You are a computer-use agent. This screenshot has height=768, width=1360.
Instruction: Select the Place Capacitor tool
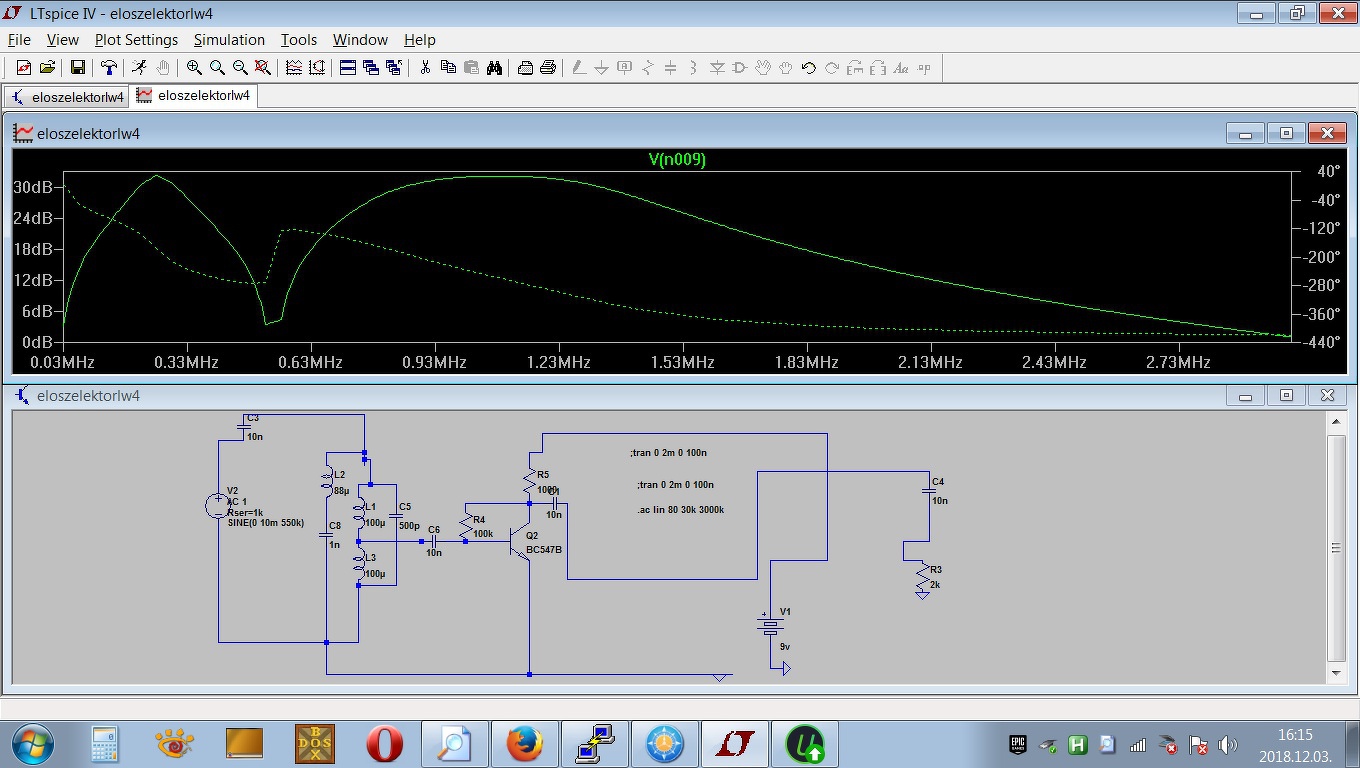[671, 68]
